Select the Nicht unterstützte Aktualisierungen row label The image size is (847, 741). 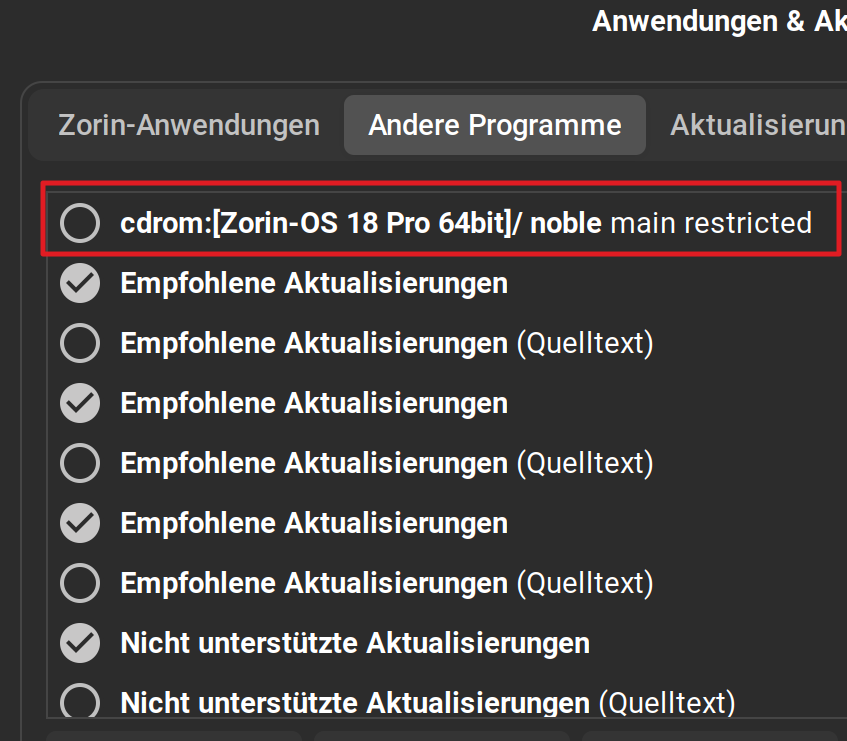(354, 642)
